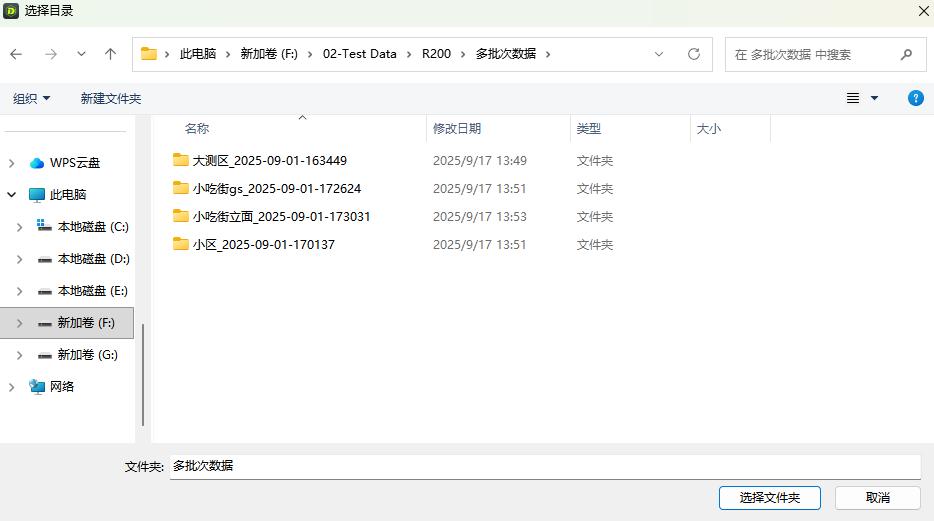
Task: Click the date 2025/9/17 13:49
Action: point(480,161)
